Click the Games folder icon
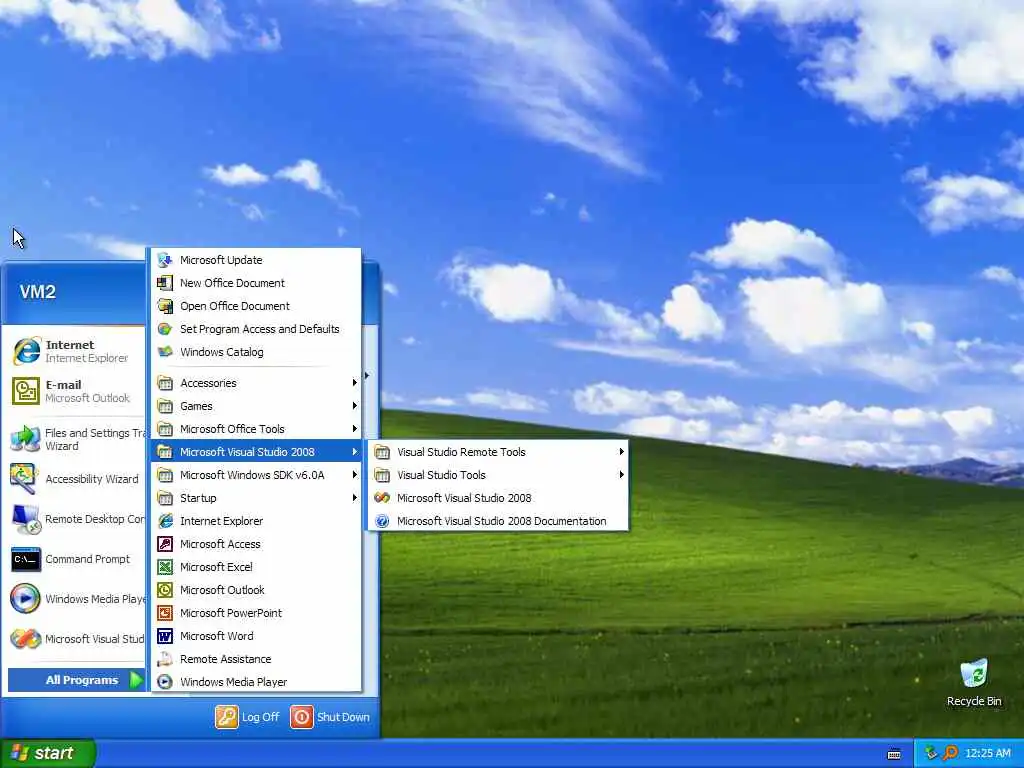 coord(165,406)
